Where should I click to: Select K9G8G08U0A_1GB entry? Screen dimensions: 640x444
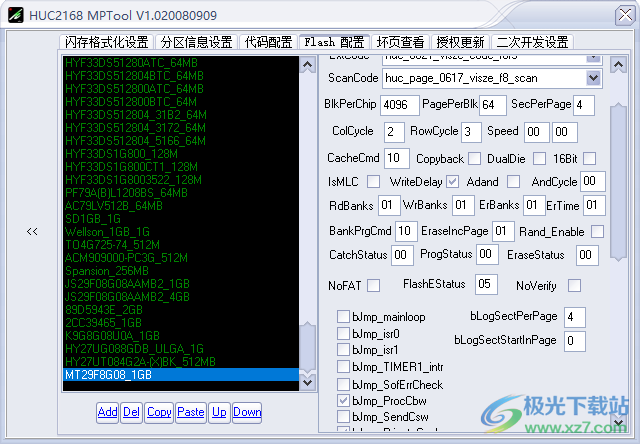pyautogui.click(x=181, y=336)
